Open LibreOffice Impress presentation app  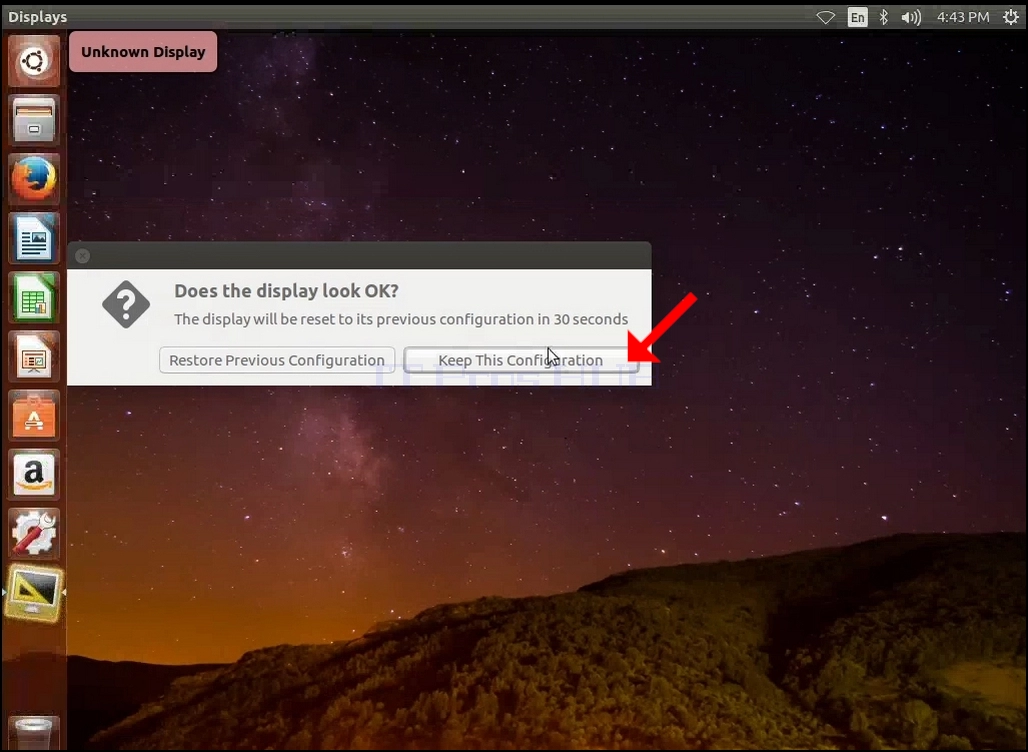(x=34, y=357)
